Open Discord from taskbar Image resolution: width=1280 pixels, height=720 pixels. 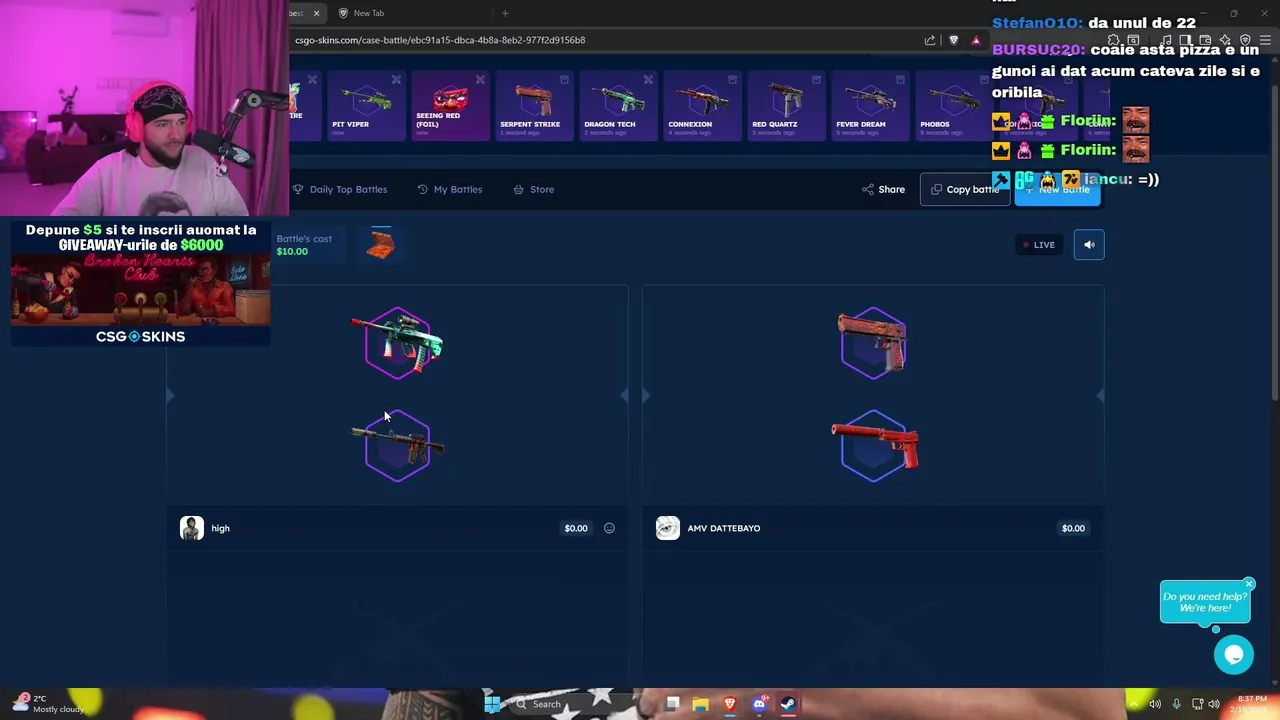coord(759,704)
